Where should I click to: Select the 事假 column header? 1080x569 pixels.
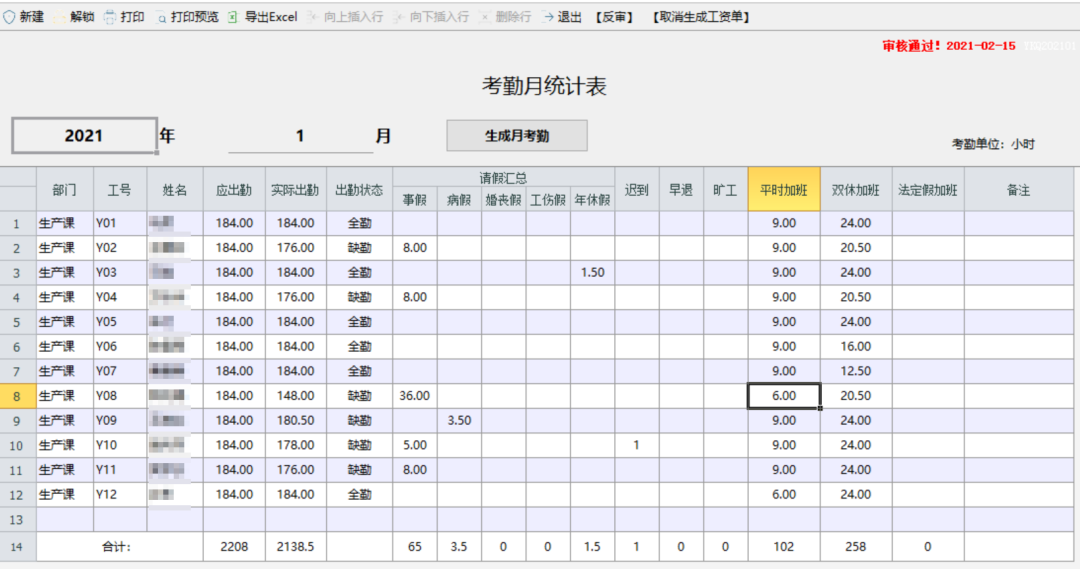[x=415, y=200]
